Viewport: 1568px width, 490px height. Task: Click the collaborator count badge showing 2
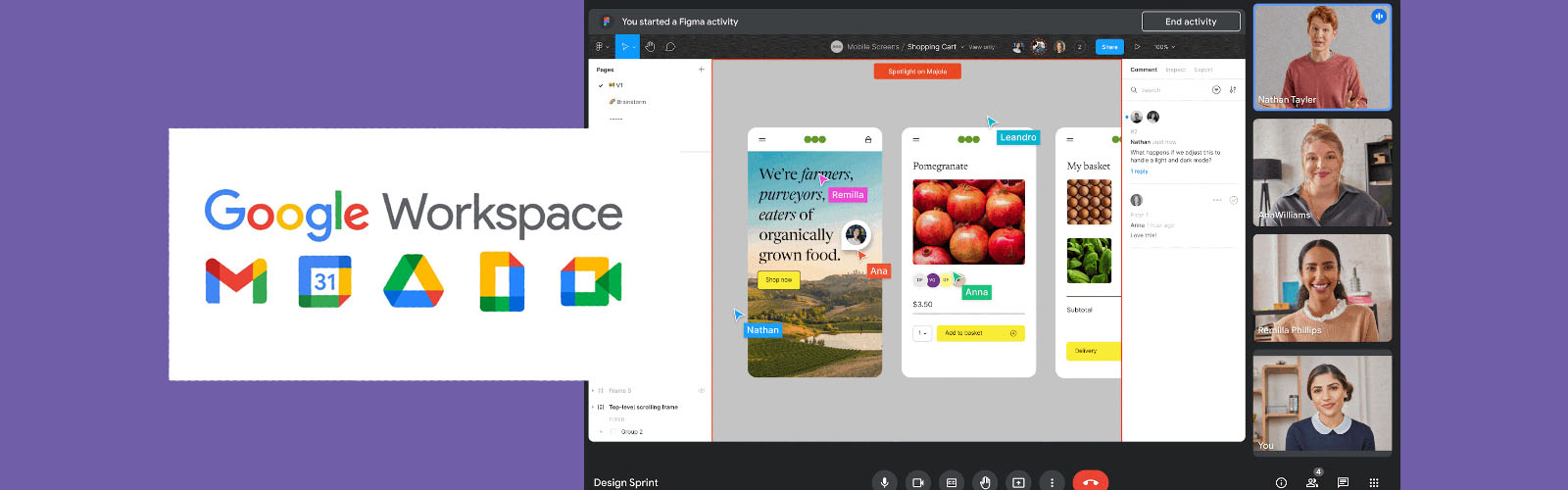tap(1080, 47)
